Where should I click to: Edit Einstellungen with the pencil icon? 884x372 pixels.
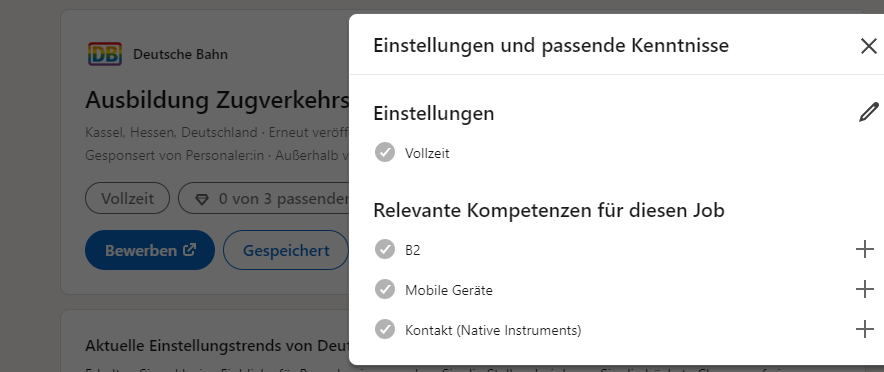coord(869,112)
